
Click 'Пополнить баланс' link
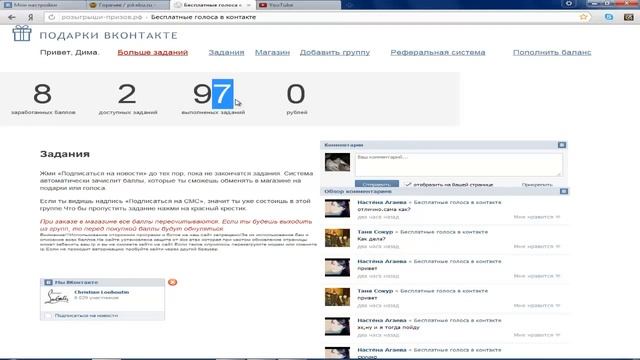coord(552,52)
